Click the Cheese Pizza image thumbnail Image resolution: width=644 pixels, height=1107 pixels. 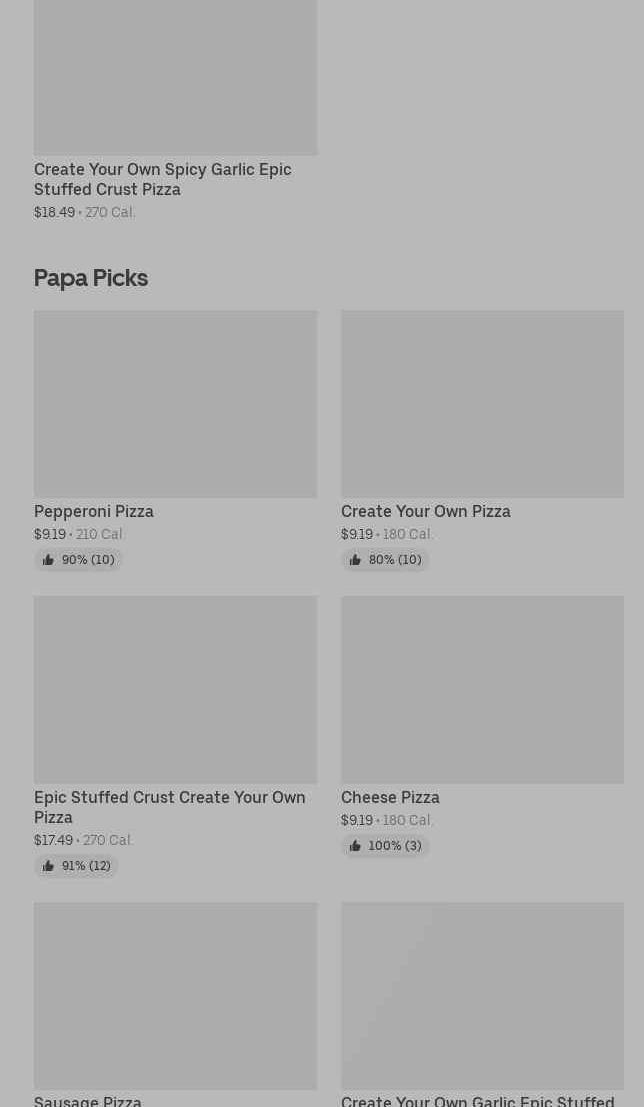coord(482,690)
